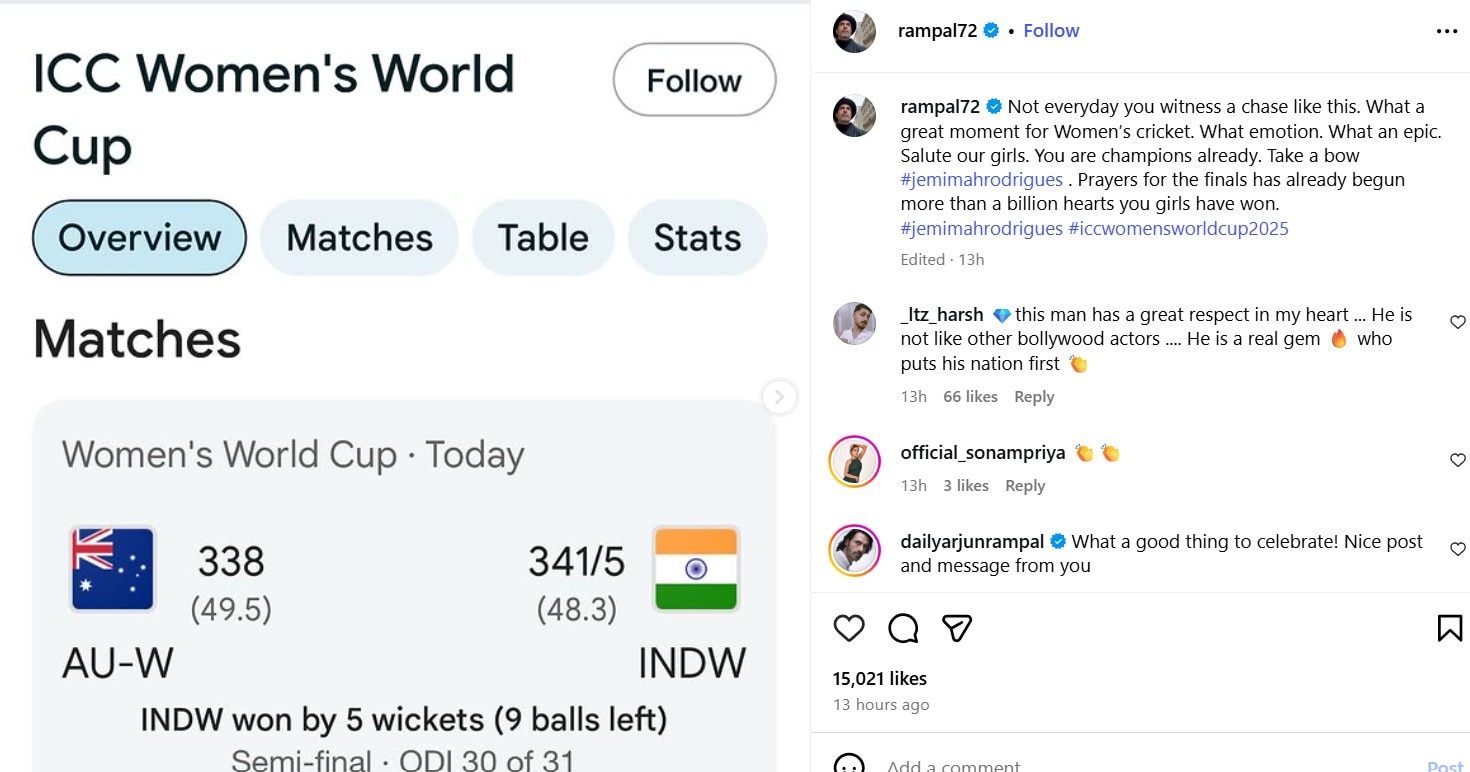Share the post with paper plane icon
This screenshot has width=1470, height=772.
point(957,628)
